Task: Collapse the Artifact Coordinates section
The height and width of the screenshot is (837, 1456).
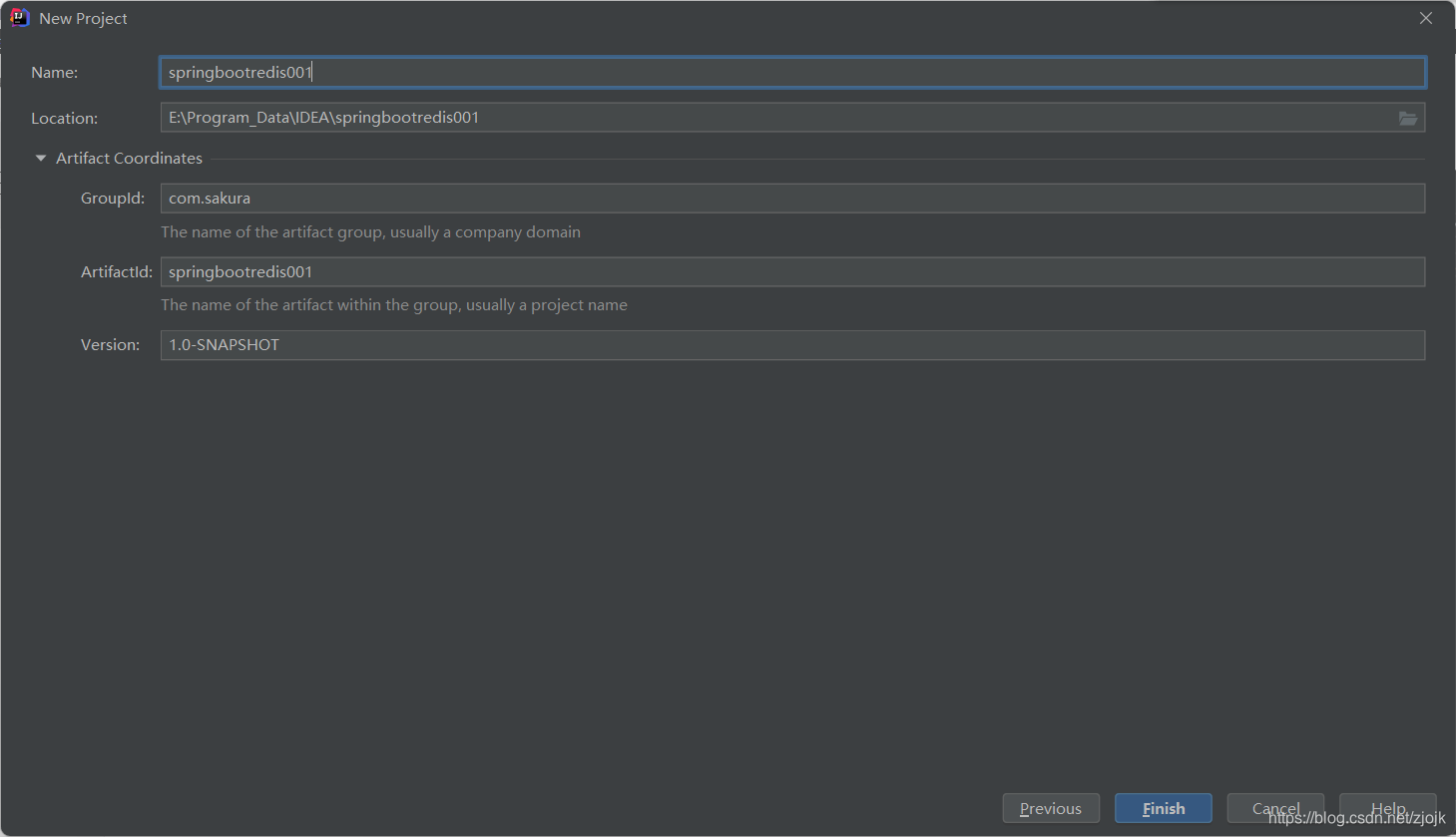Action: 41,159
